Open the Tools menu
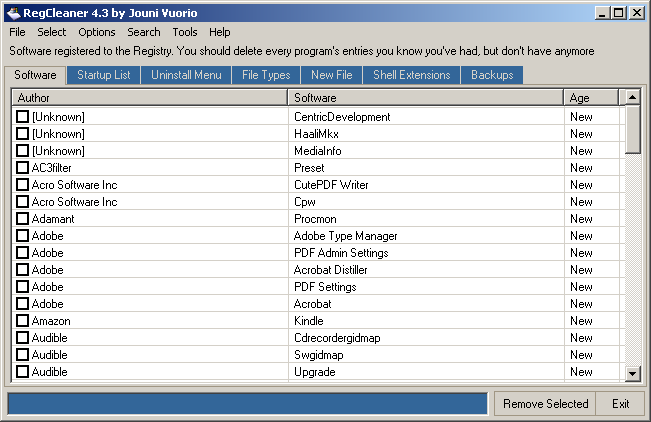 click(x=184, y=32)
